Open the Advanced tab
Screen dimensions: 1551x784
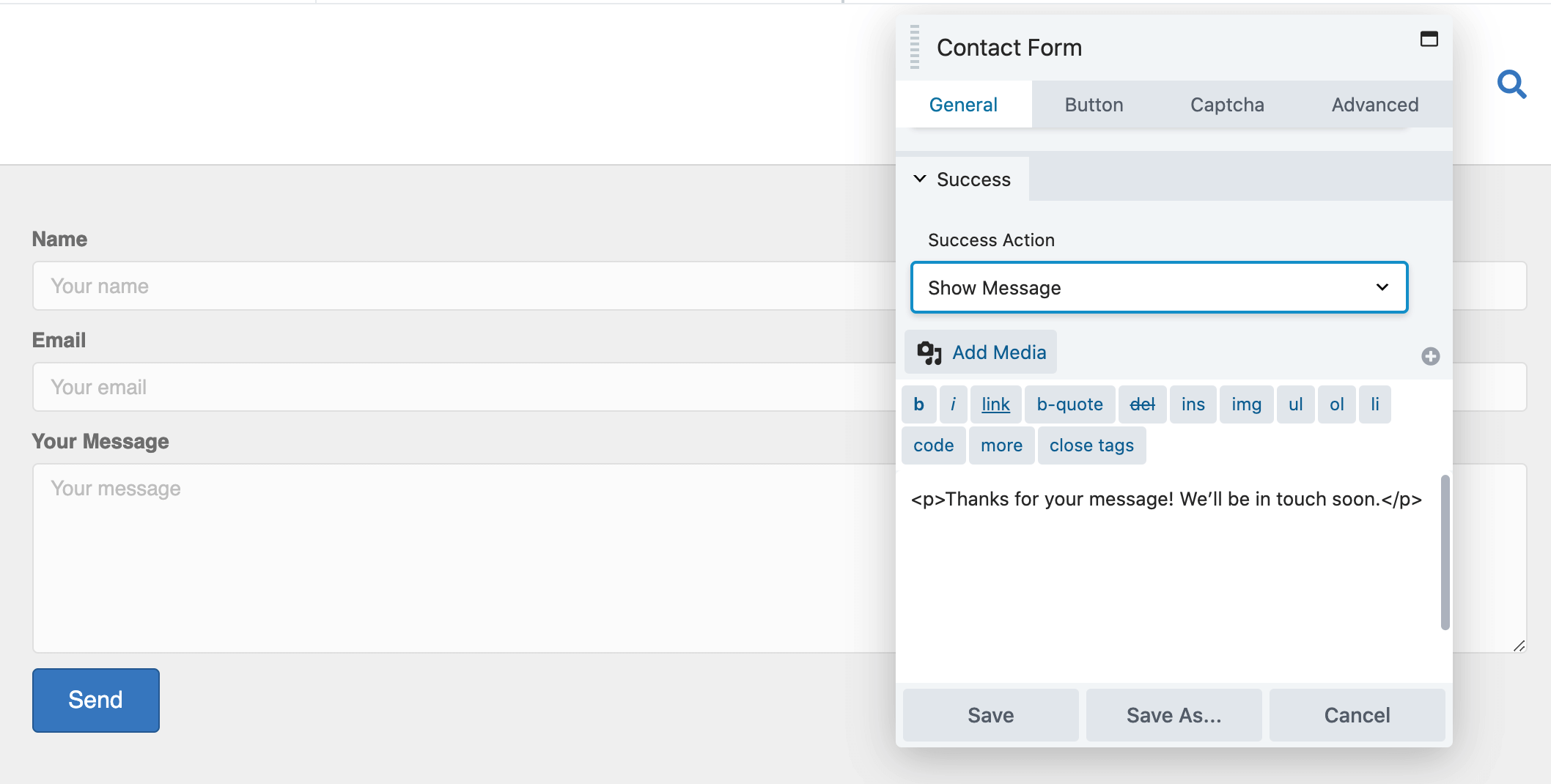click(x=1374, y=104)
